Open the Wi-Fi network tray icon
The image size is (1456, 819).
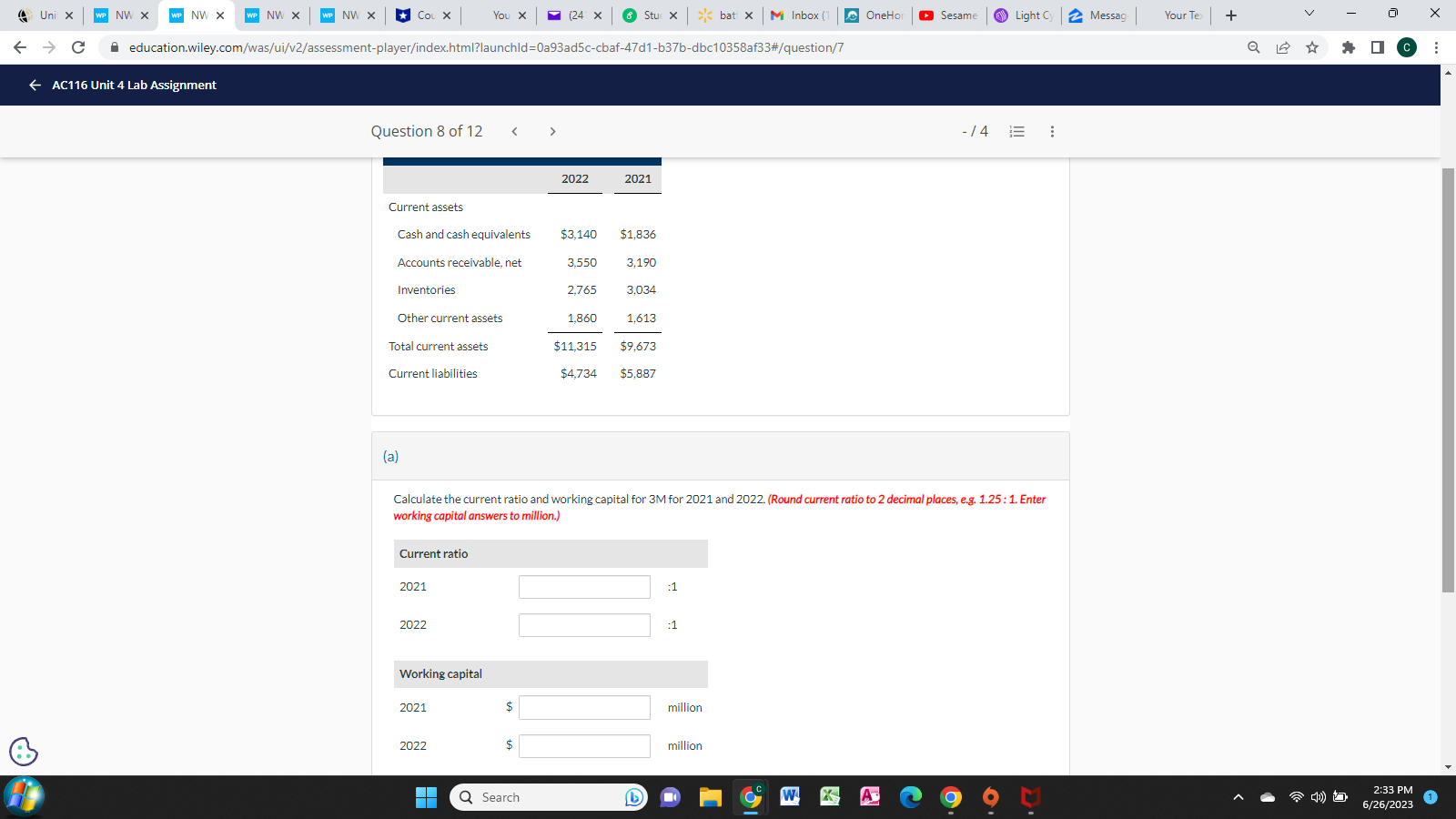point(1296,797)
